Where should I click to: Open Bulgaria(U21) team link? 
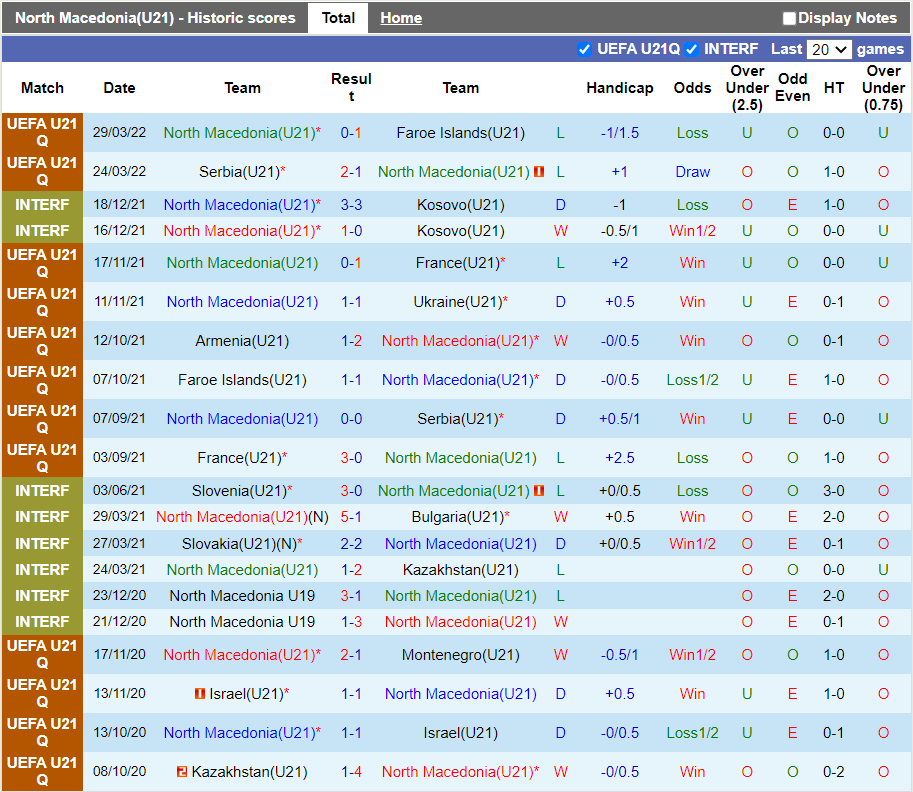pos(458,517)
